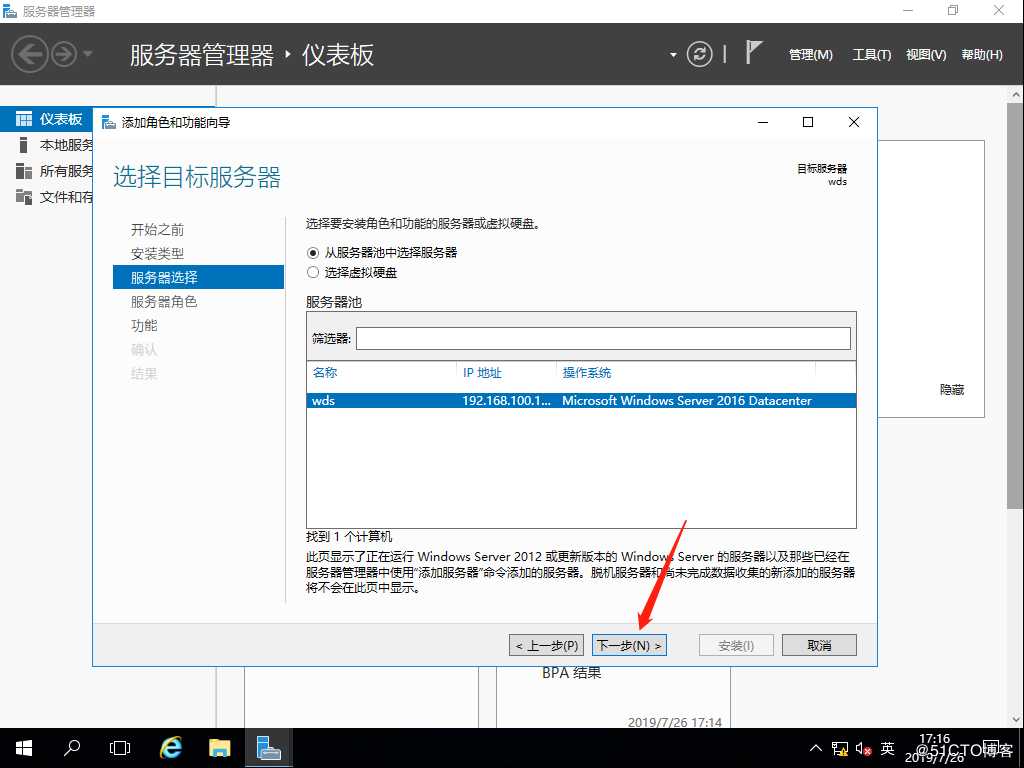Click 上一步(P) previous button

[x=546, y=645]
